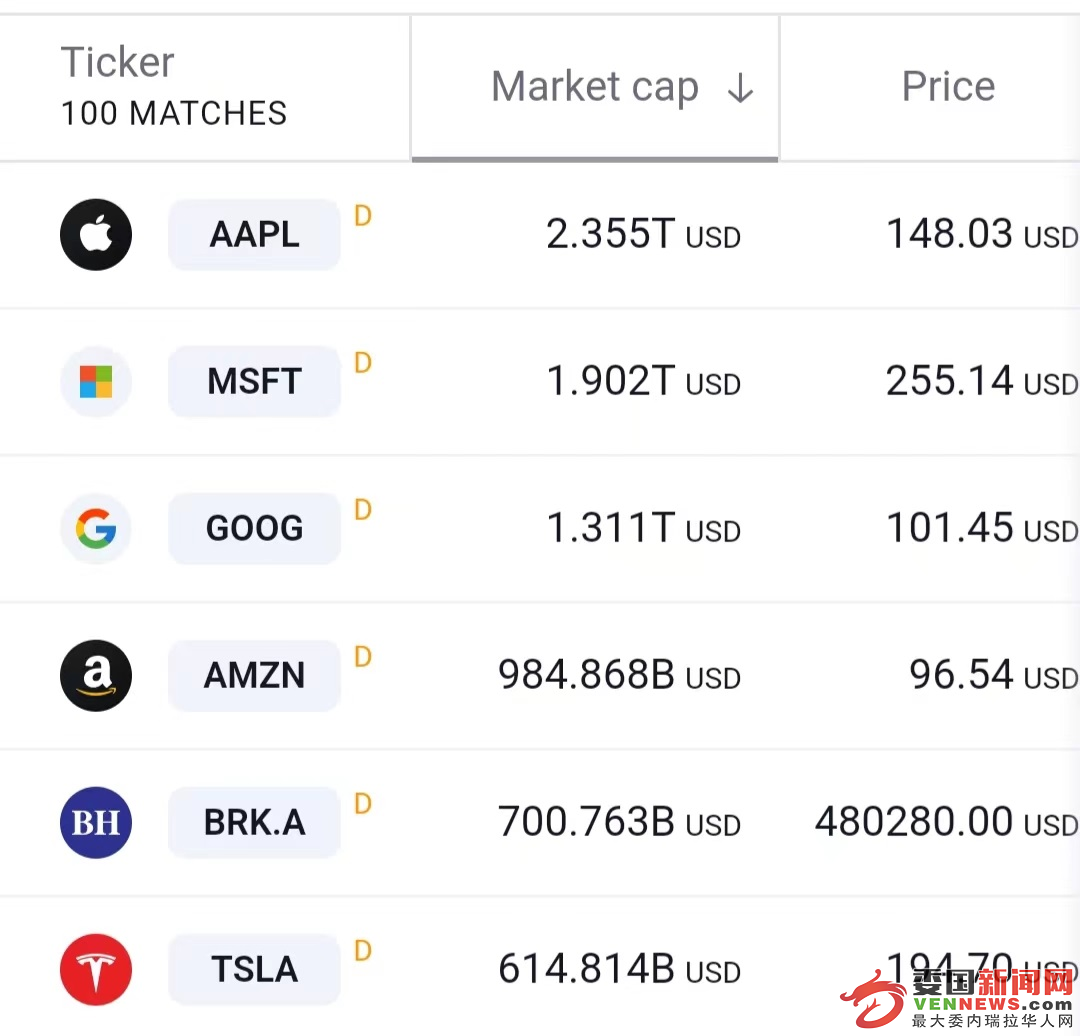Open the Ticker column header

[117, 62]
